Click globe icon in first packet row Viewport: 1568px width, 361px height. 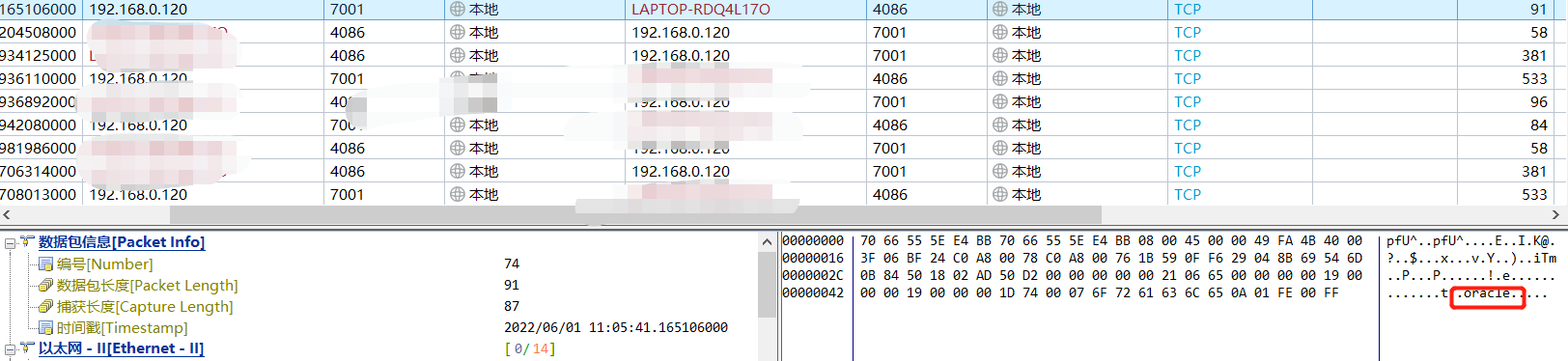pos(458,9)
